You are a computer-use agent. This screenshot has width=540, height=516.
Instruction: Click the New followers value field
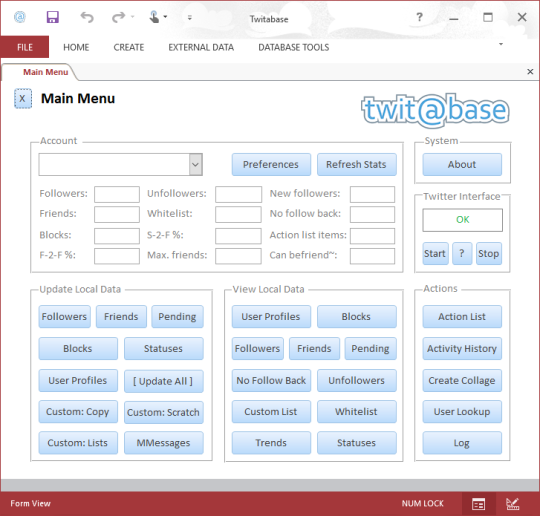tap(372, 194)
